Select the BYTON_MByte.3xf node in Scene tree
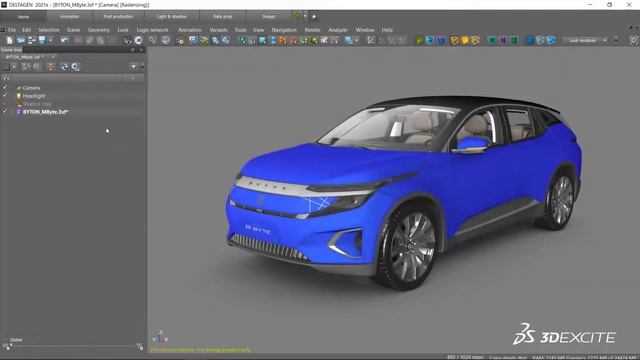The image size is (640, 360). pyautogui.click(x=45, y=111)
